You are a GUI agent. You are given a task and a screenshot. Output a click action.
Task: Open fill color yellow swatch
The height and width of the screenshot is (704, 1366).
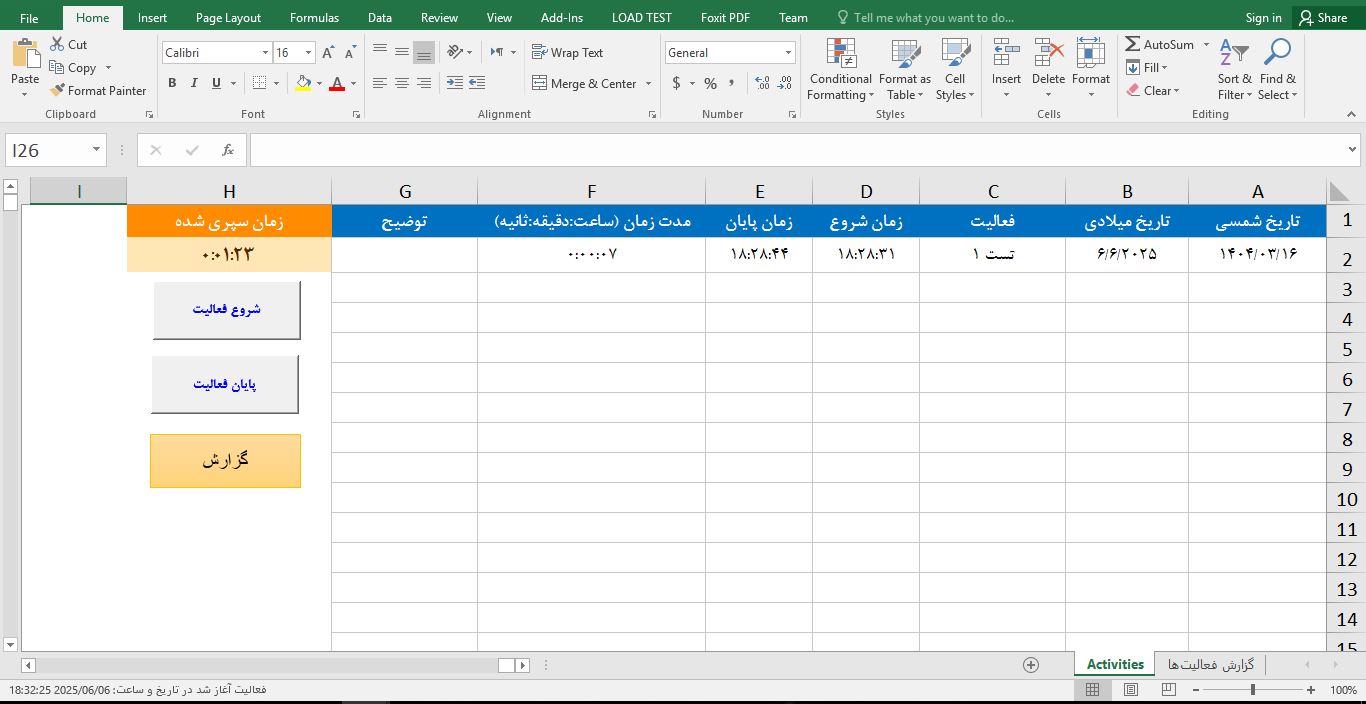(303, 84)
